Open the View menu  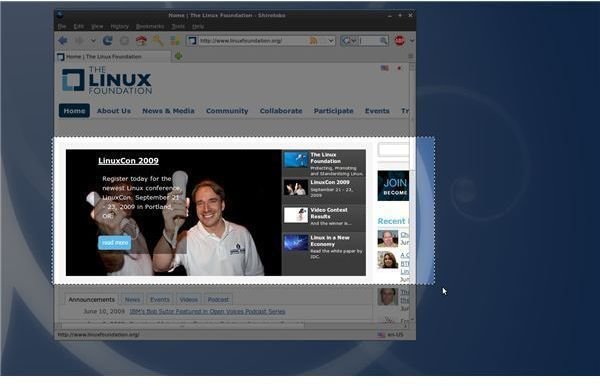pos(97,26)
